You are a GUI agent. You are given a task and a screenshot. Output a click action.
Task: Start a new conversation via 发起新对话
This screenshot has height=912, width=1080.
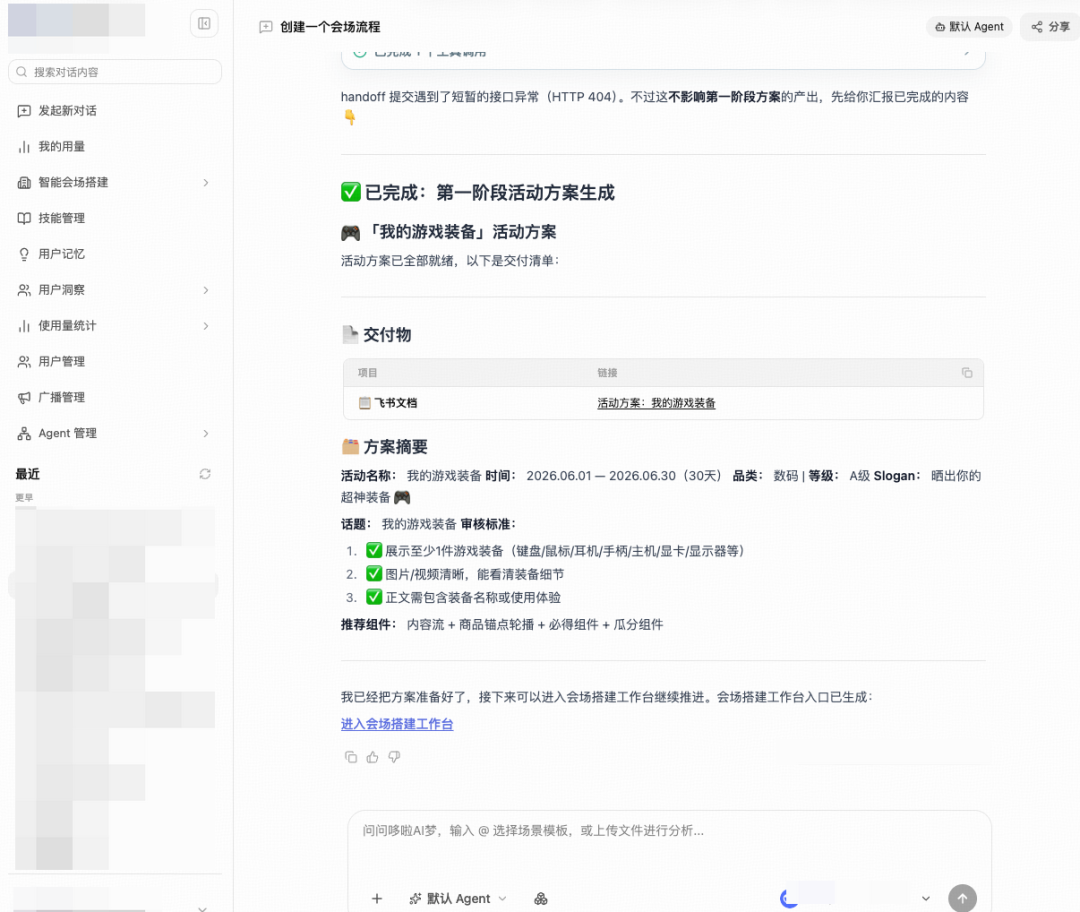(67, 111)
